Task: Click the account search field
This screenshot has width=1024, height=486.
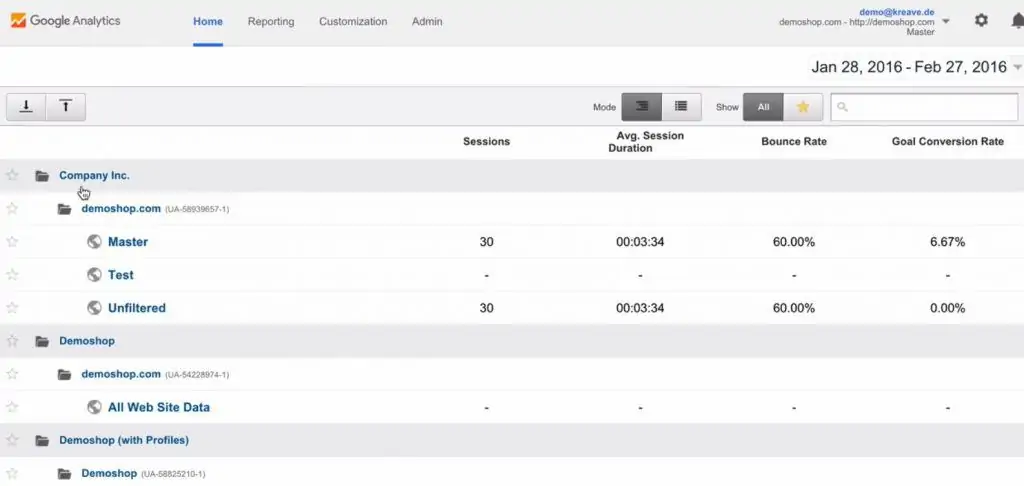Action: [x=924, y=107]
